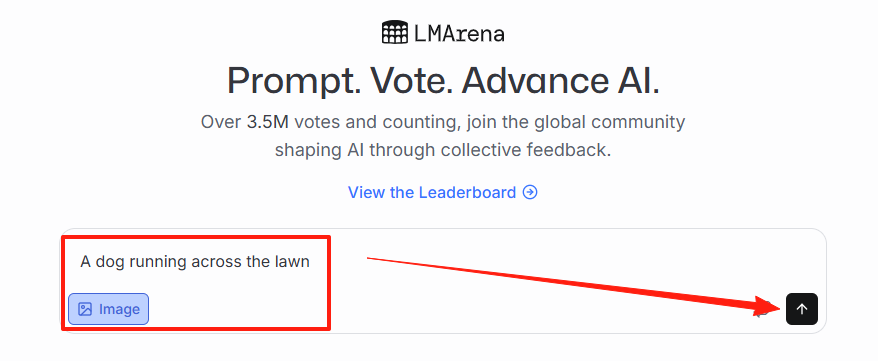This screenshot has width=878, height=361.
Task: Submit the prompt with the up-arrow button
Action: click(802, 309)
